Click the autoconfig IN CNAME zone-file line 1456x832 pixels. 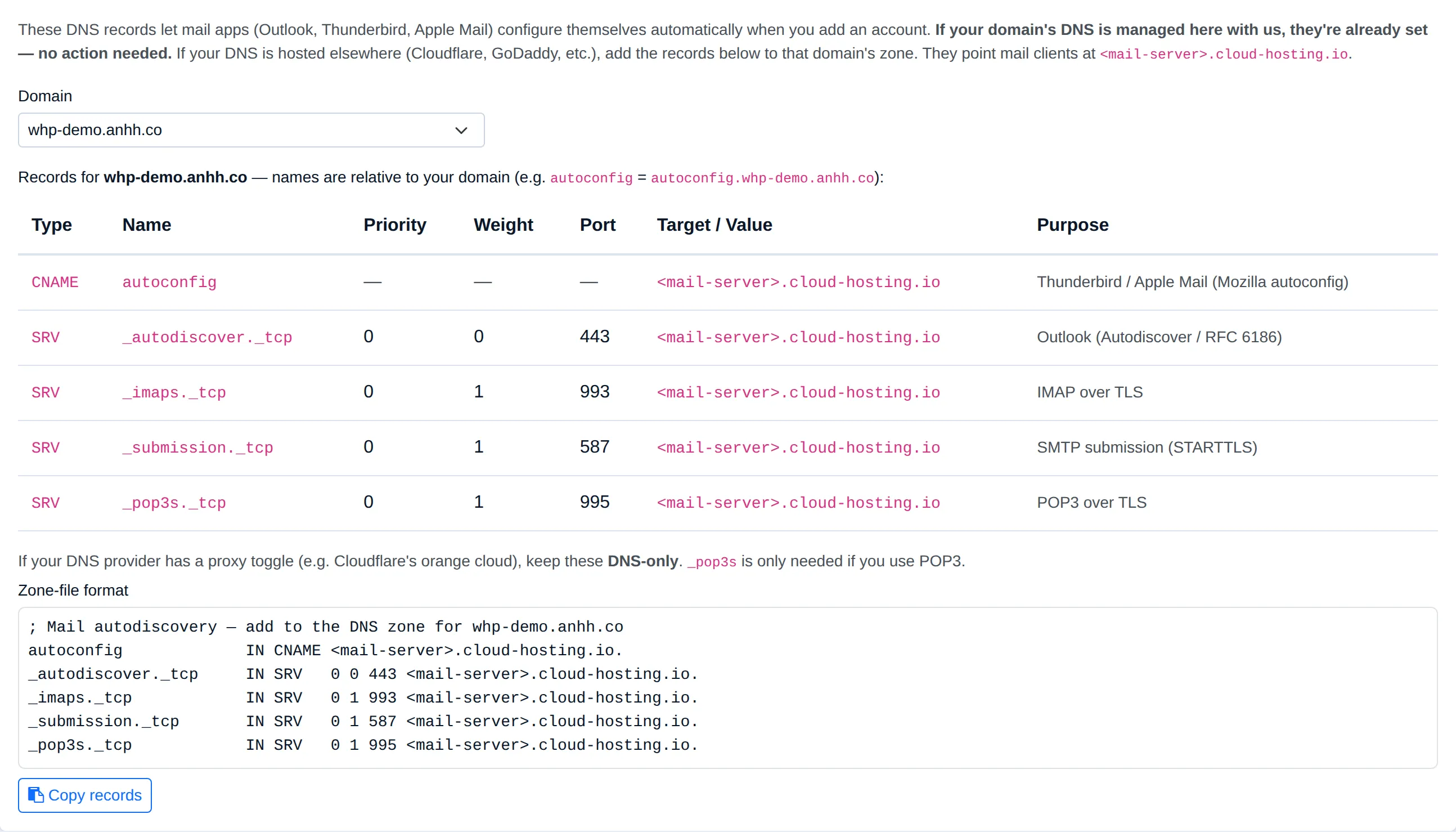click(x=325, y=651)
